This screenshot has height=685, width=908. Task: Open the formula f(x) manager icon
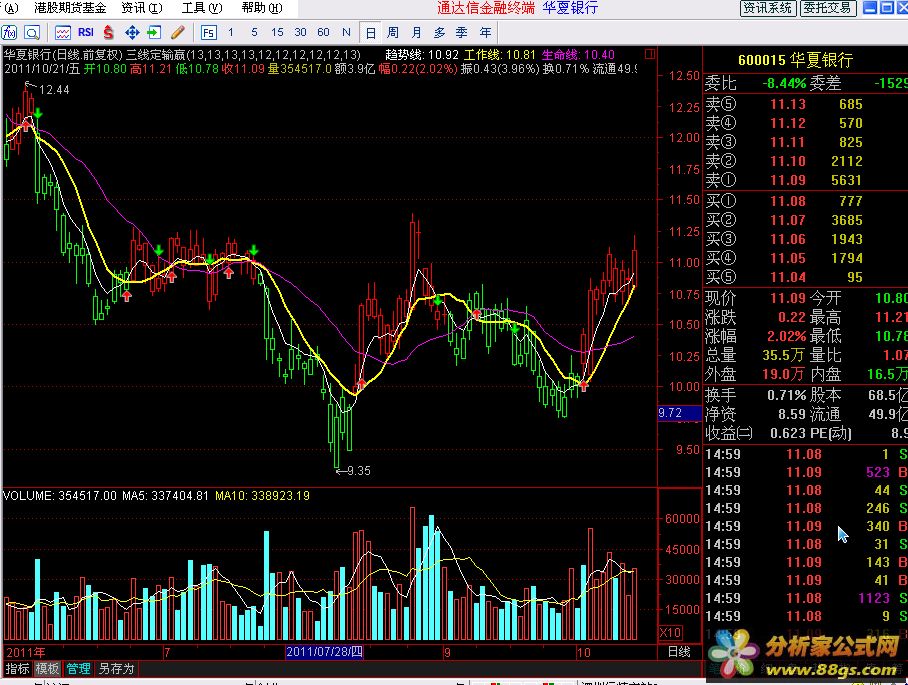click(x=10, y=32)
